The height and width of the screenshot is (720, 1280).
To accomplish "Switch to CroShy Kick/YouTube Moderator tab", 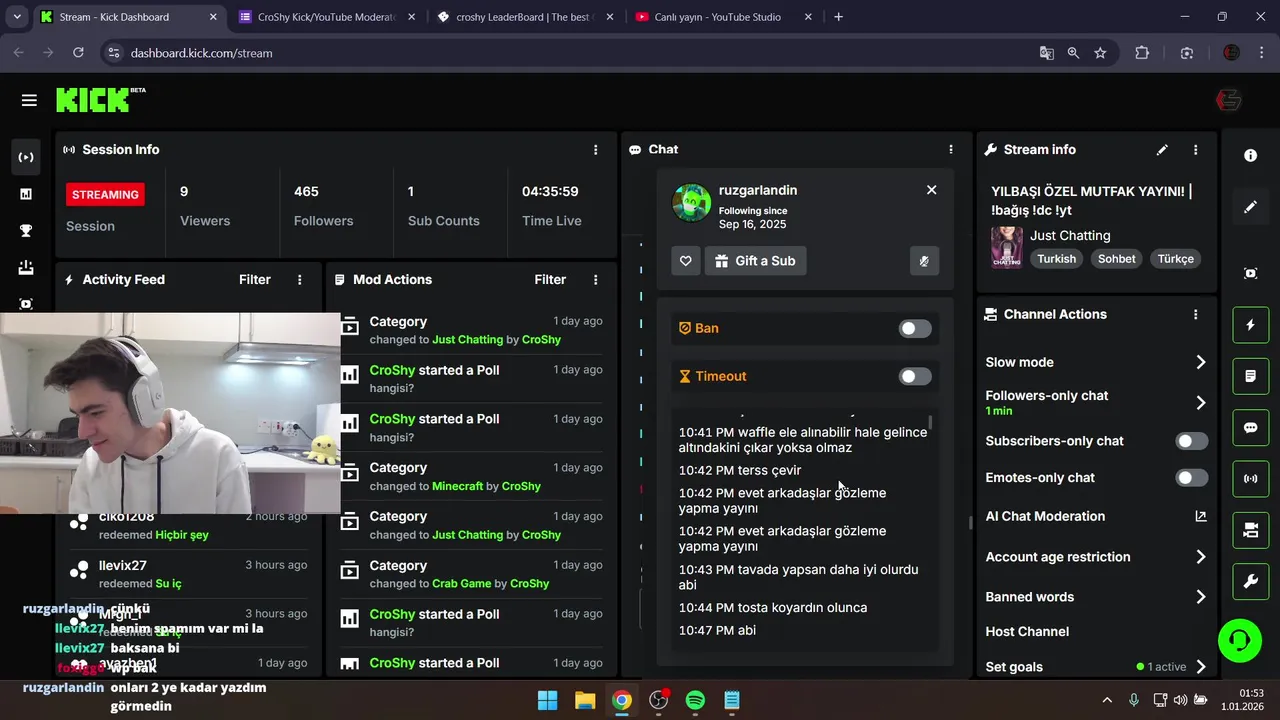I will (x=327, y=17).
